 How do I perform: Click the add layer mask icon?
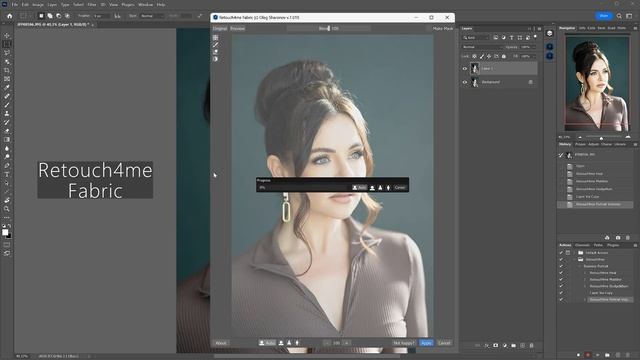[x=496, y=345]
